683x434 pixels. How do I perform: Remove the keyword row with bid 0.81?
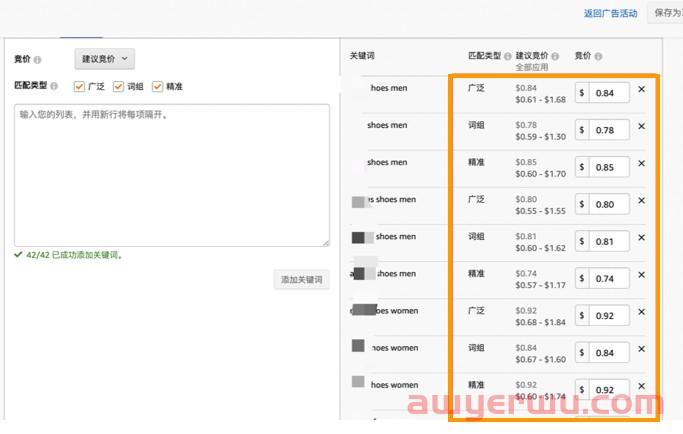coord(641,238)
